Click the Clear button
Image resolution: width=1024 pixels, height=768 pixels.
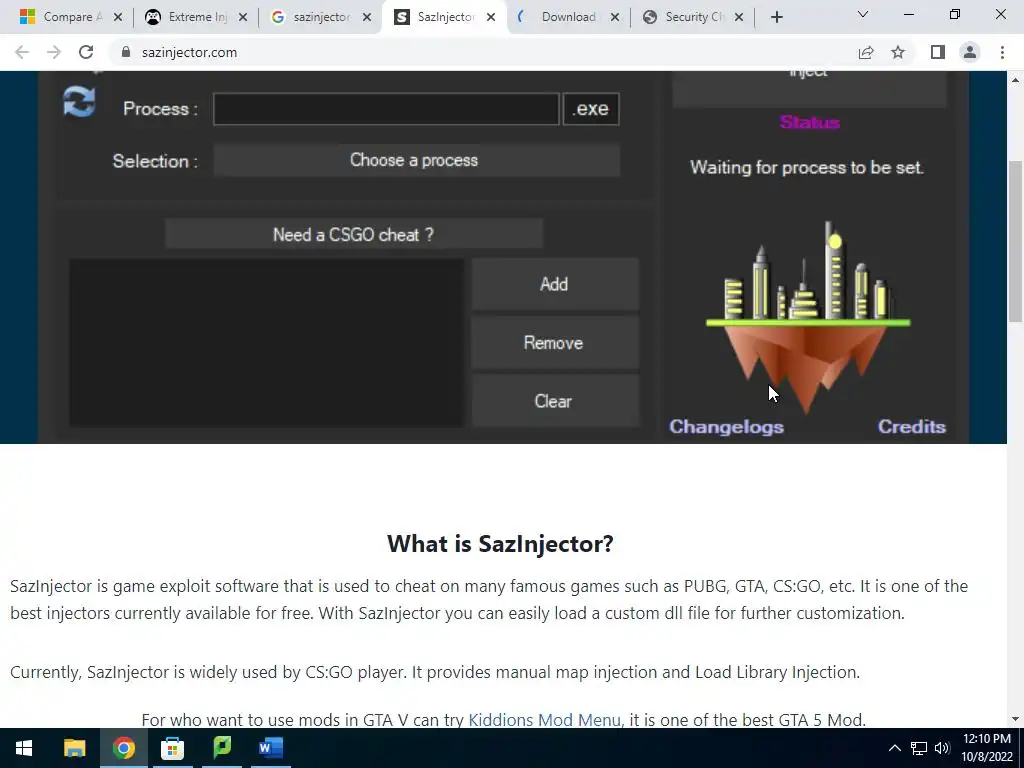(x=554, y=401)
